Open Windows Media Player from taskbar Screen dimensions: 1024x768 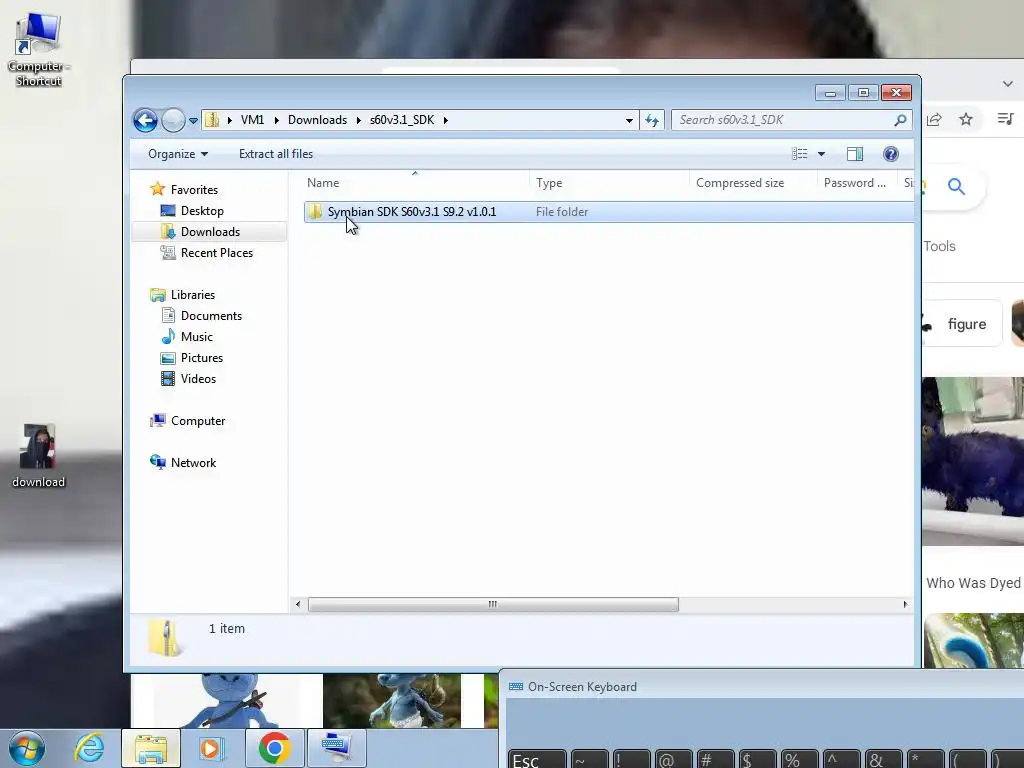(x=211, y=748)
